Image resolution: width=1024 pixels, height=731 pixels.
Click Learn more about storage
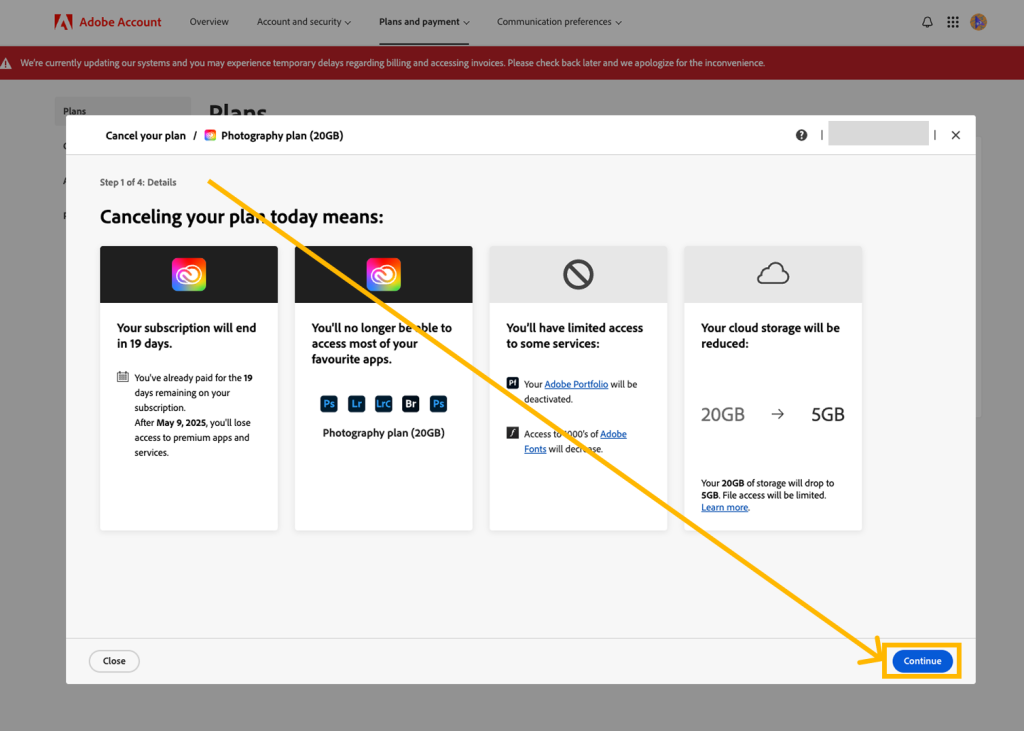click(x=724, y=508)
